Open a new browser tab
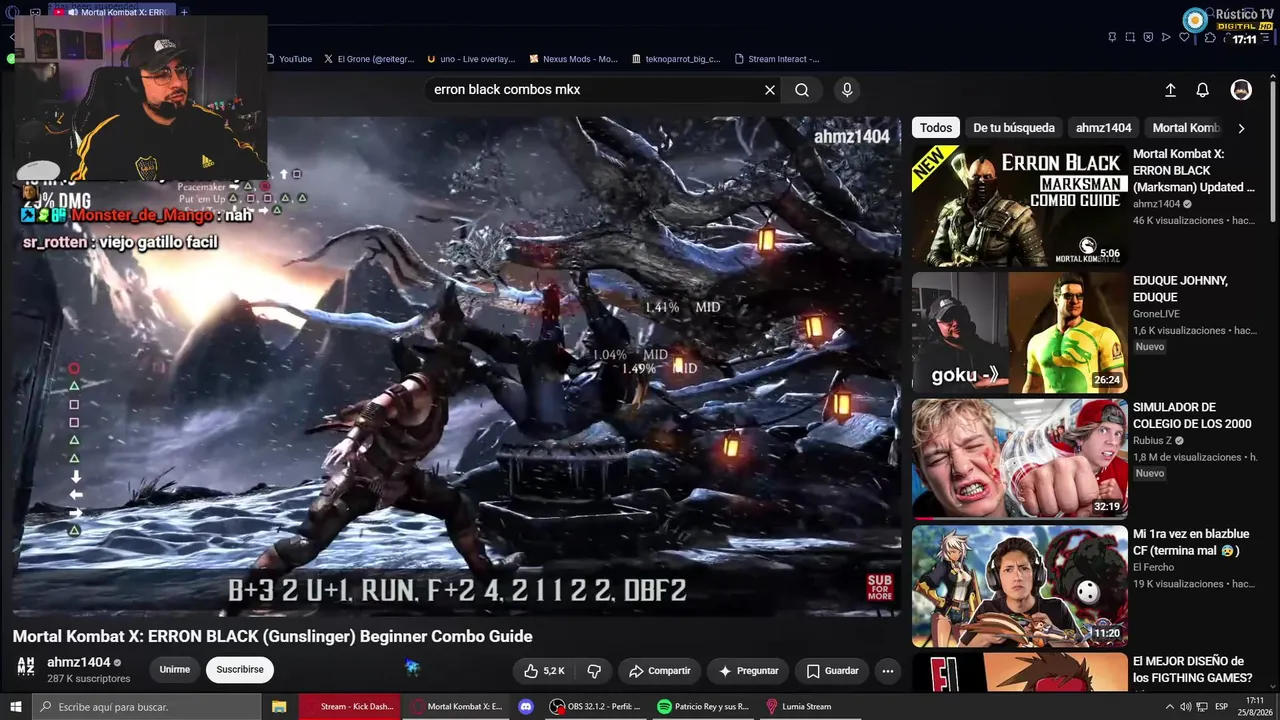The height and width of the screenshot is (720, 1280). (x=184, y=12)
